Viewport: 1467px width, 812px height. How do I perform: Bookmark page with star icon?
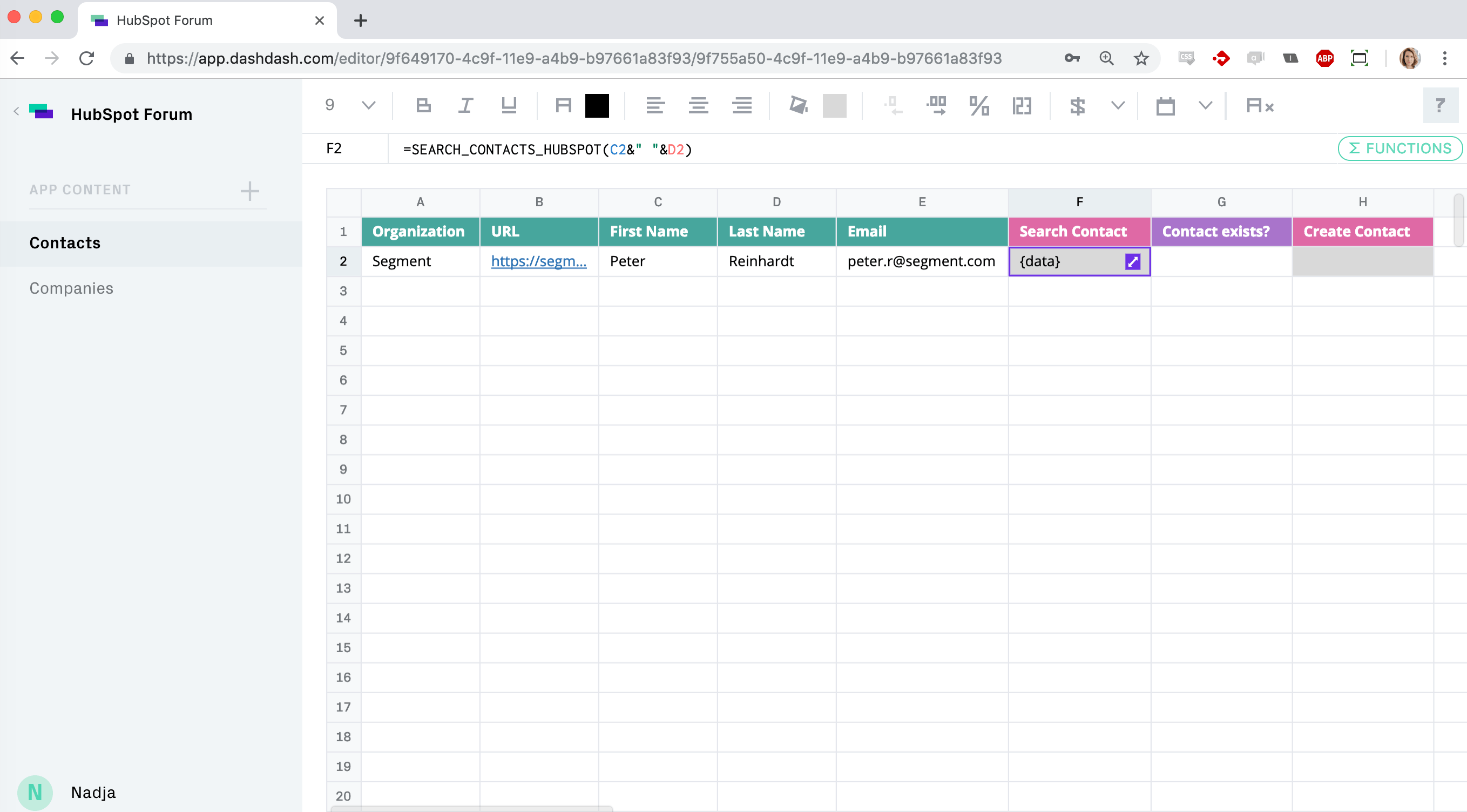1141,58
